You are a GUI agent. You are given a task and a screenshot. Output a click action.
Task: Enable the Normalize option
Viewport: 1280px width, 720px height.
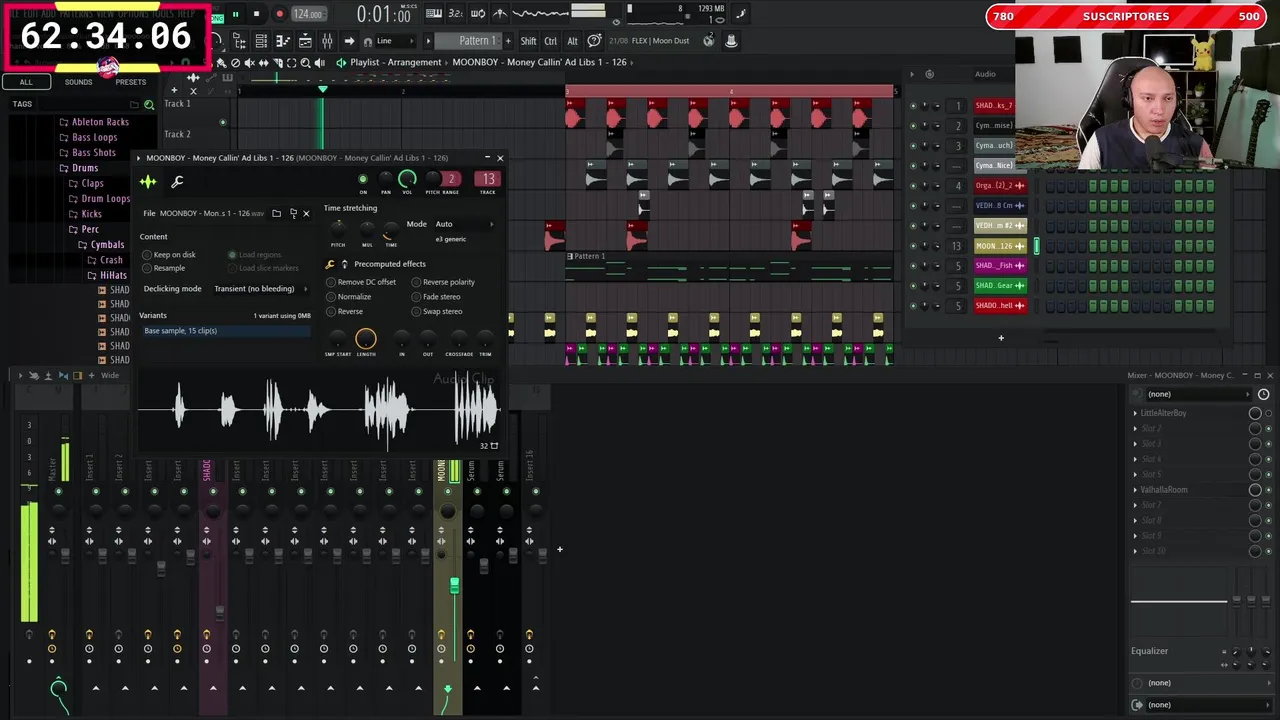pyautogui.click(x=349, y=297)
